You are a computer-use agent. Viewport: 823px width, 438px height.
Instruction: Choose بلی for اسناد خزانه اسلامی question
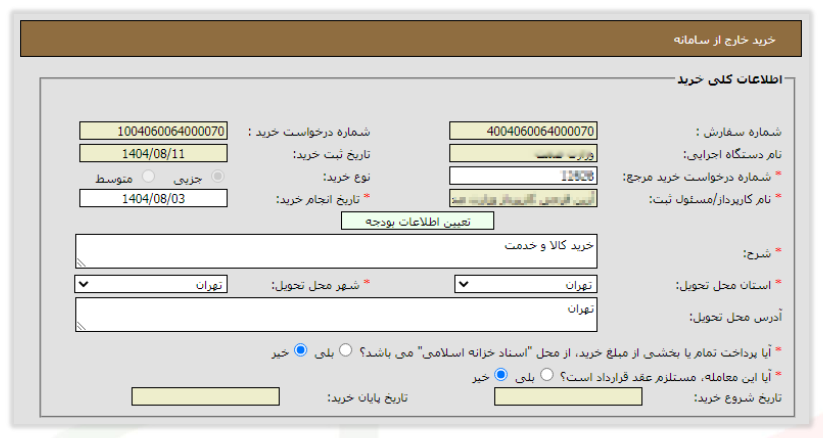pos(345,350)
